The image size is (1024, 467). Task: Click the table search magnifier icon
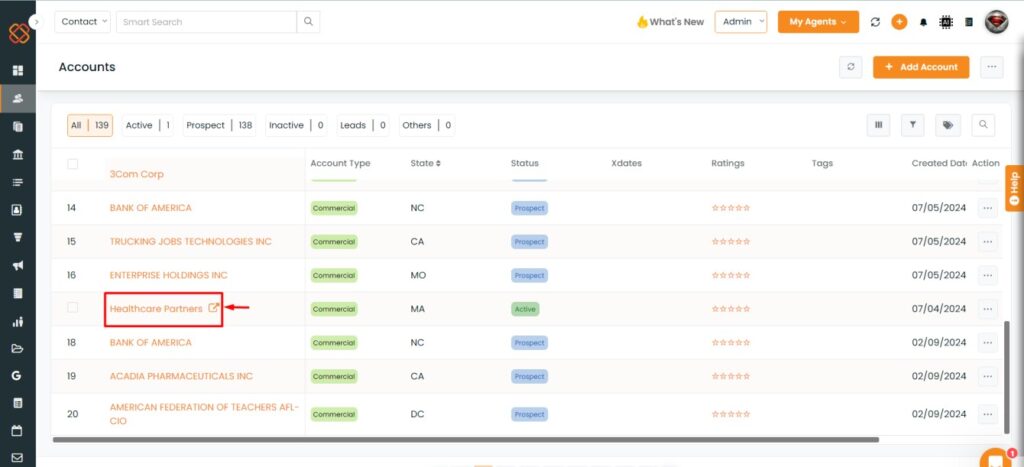coord(983,125)
